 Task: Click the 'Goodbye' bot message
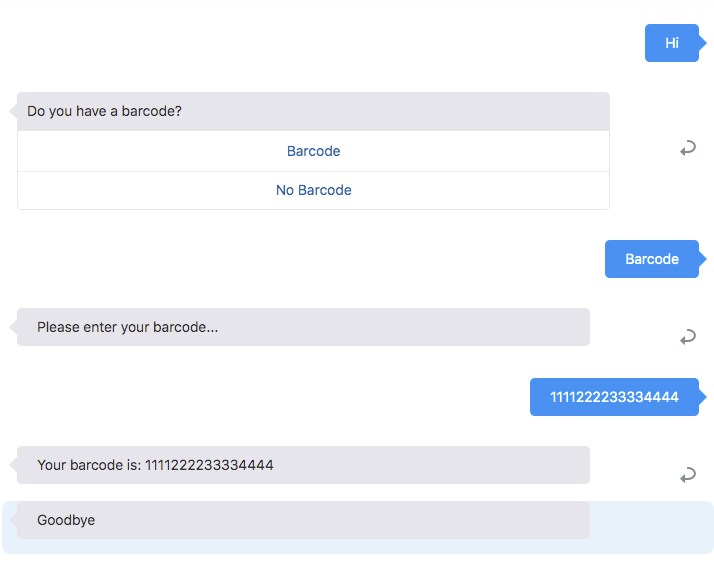(x=66, y=520)
